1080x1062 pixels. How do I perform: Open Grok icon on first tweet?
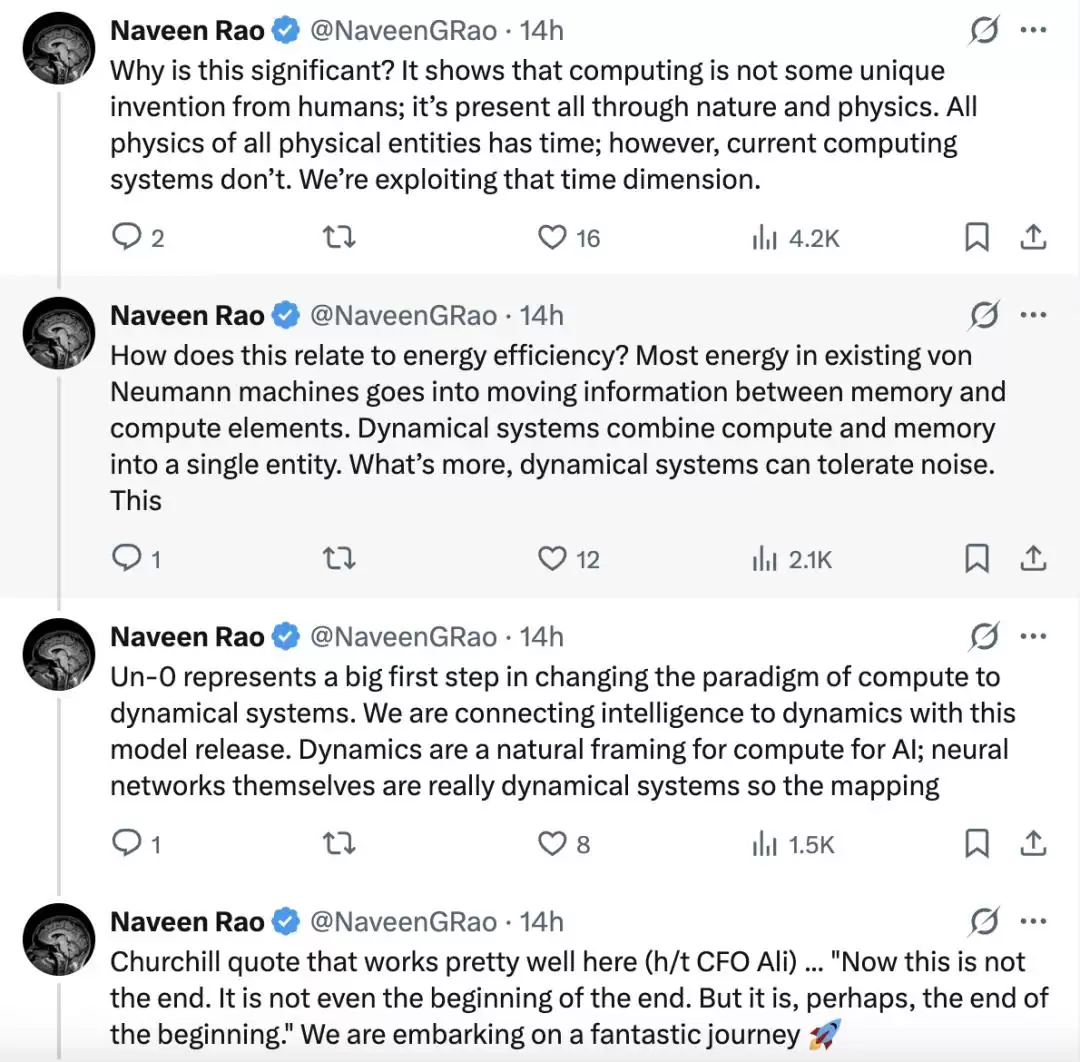pos(984,30)
